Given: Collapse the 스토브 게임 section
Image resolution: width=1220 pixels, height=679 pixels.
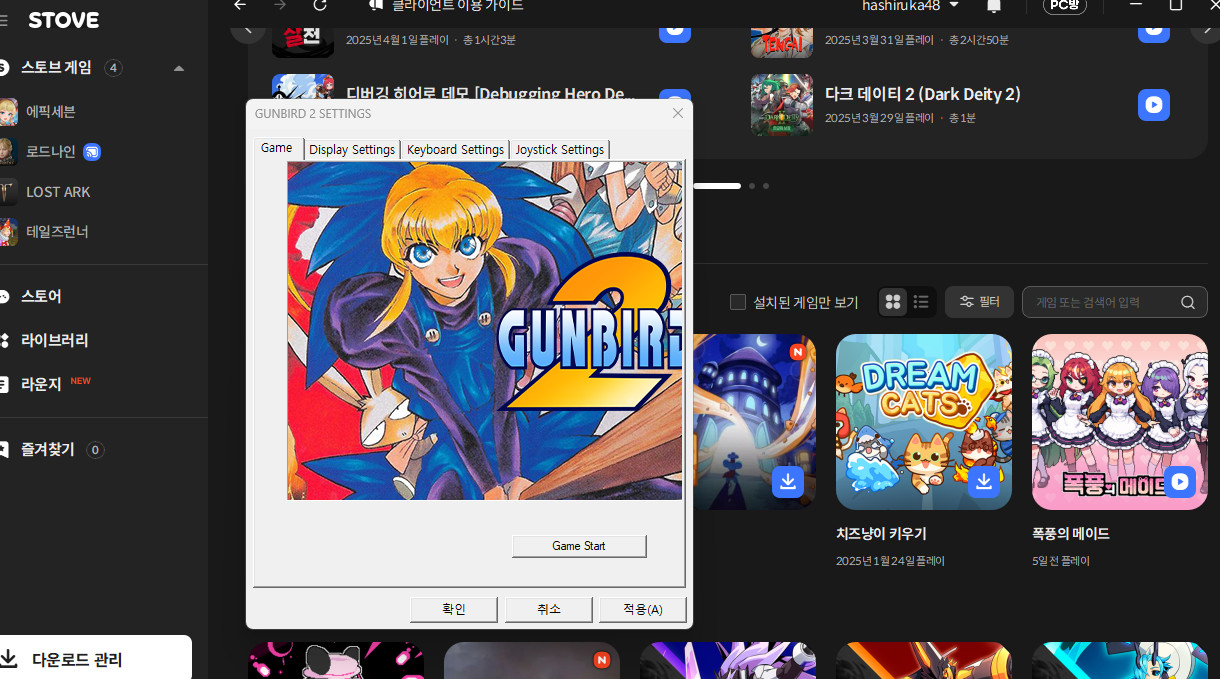Looking at the screenshot, I should tap(179, 68).
